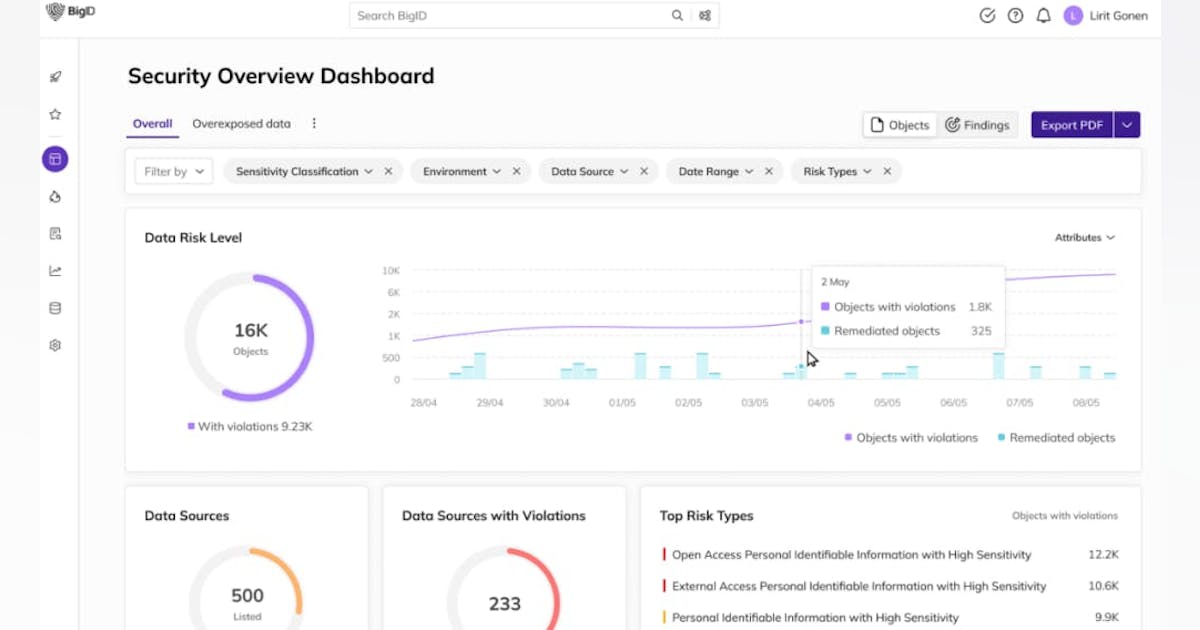Image resolution: width=1200 pixels, height=630 pixels.
Task: Click the Export PDF button
Action: click(x=1072, y=125)
